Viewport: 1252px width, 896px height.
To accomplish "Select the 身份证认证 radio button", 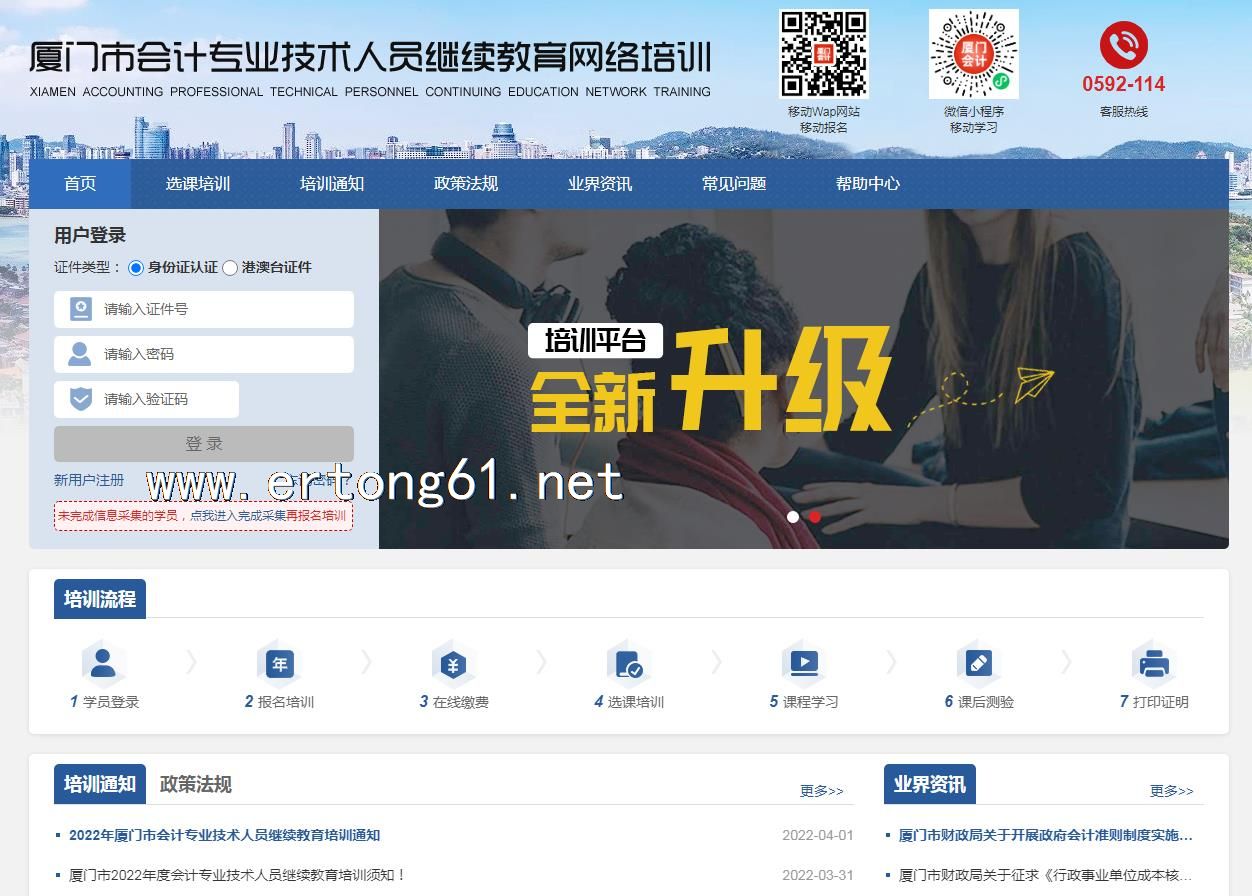I will click(x=136, y=268).
